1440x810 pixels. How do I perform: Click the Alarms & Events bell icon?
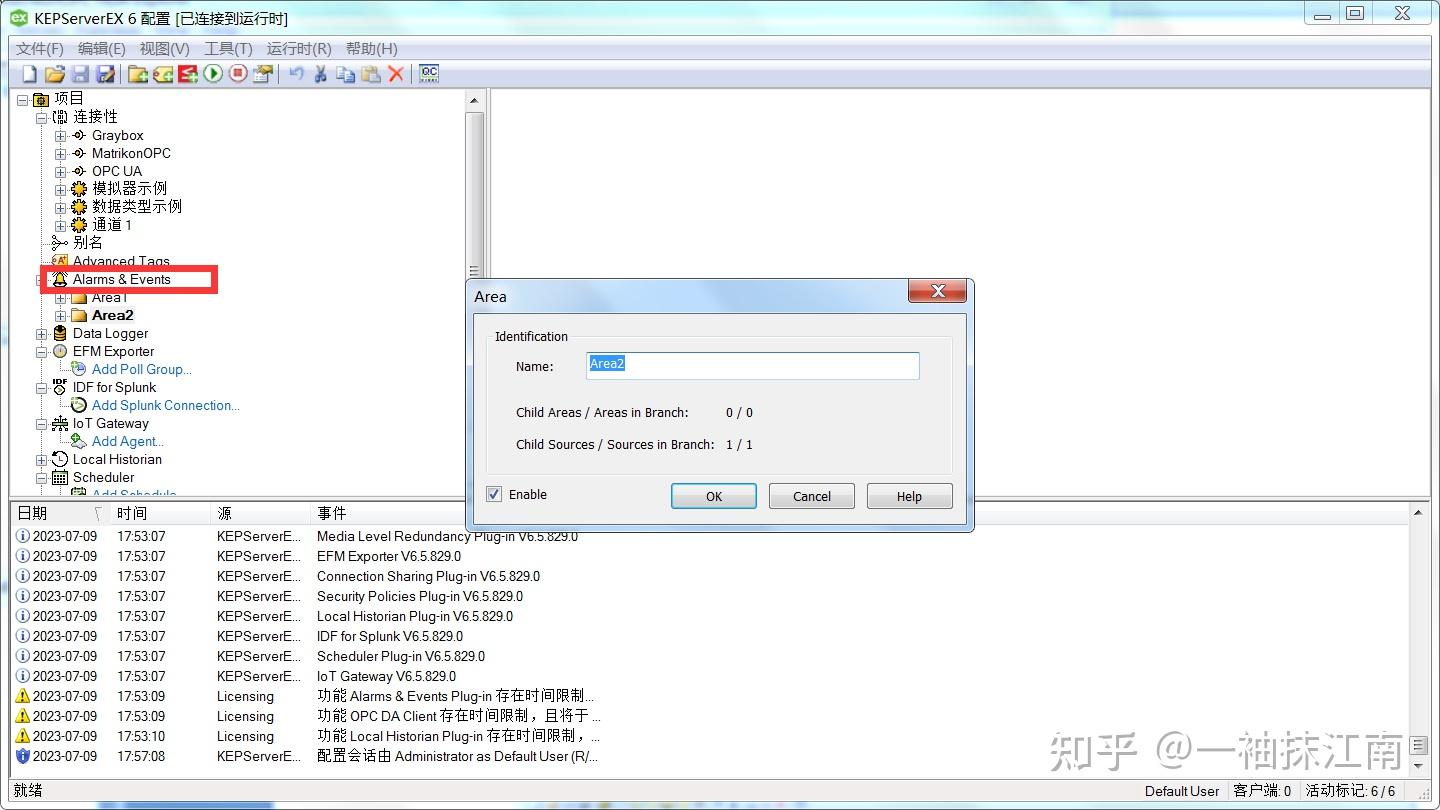tap(60, 279)
